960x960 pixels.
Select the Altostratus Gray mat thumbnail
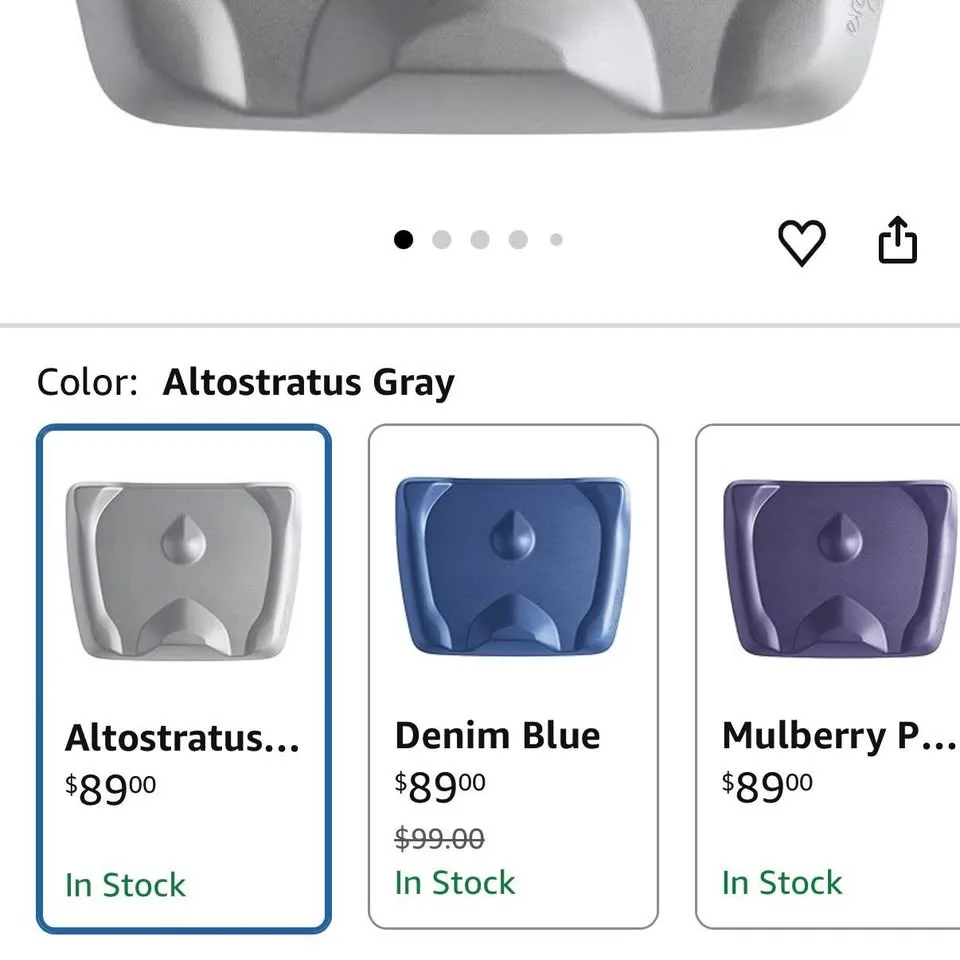[183, 570]
